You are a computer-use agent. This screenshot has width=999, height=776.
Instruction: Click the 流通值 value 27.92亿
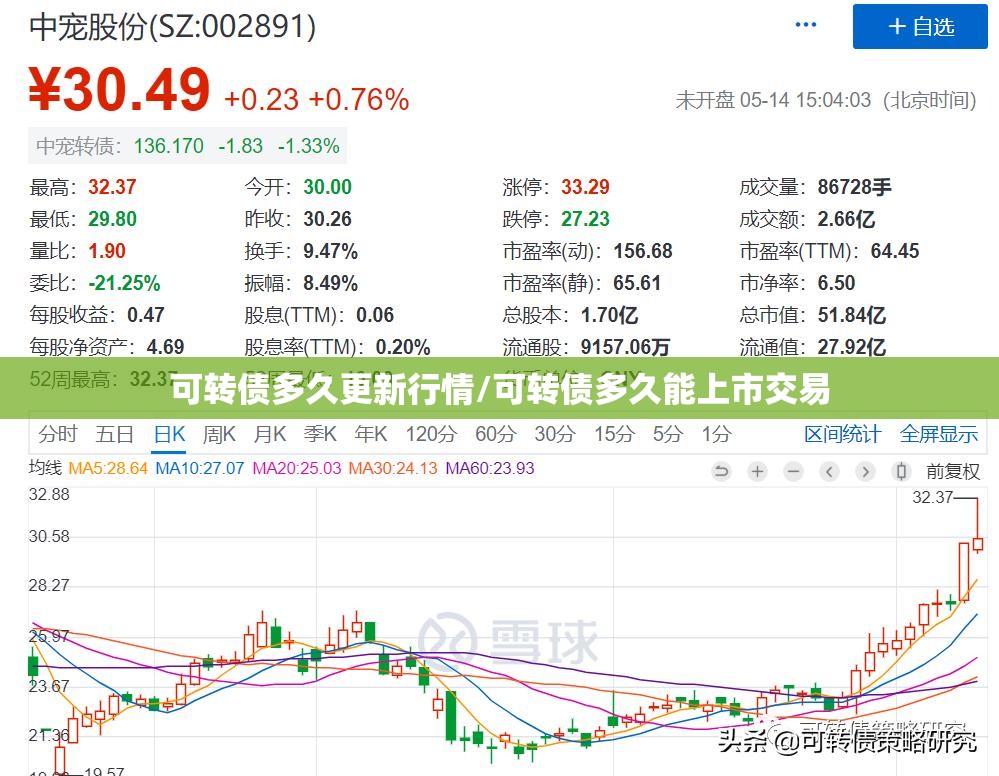(x=852, y=347)
